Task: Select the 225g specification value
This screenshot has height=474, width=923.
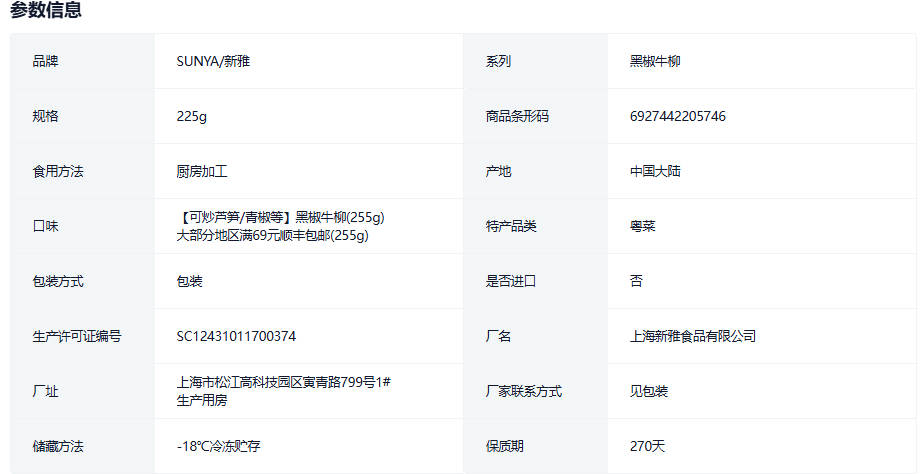Action: 191,116
